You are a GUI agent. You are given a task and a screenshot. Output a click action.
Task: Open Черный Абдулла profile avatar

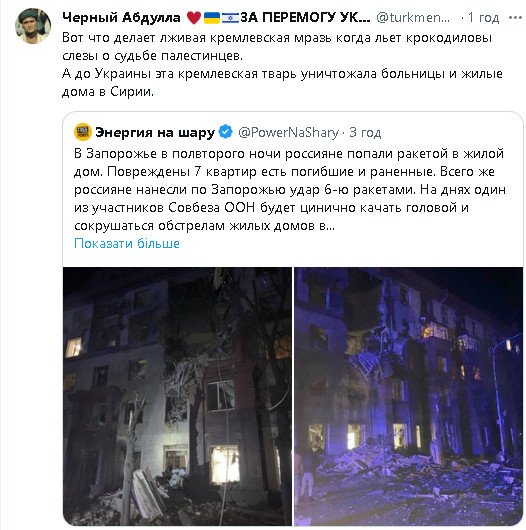click(x=33, y=26)
